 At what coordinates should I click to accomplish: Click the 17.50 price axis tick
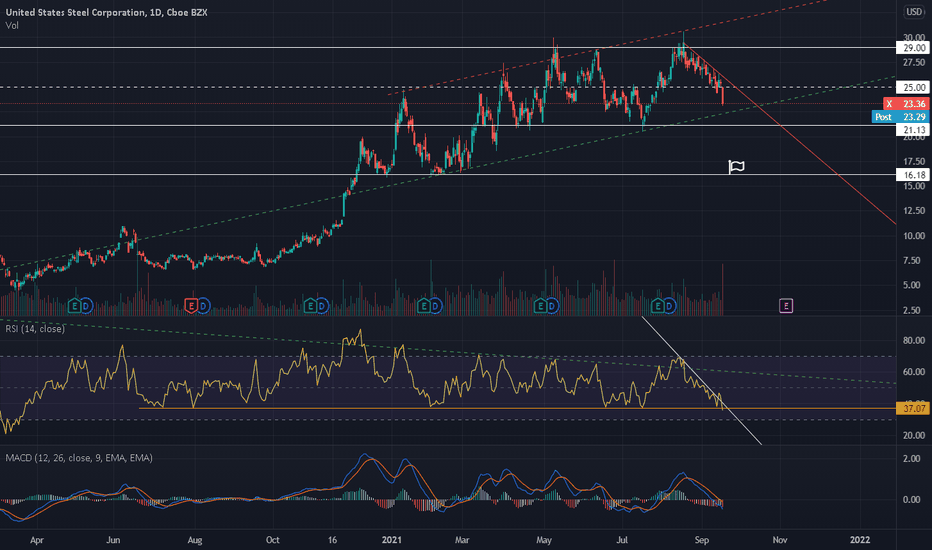point(914,161)
